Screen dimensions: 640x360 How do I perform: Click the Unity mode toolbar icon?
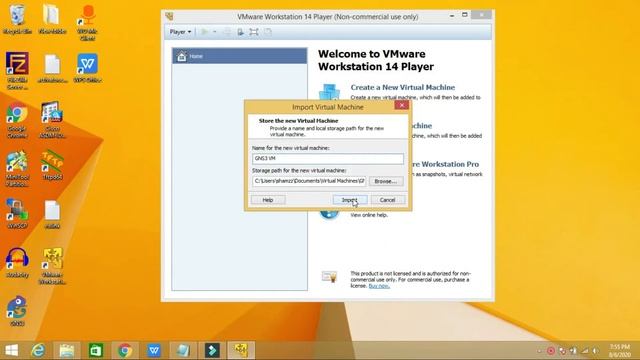click(268, 32)
